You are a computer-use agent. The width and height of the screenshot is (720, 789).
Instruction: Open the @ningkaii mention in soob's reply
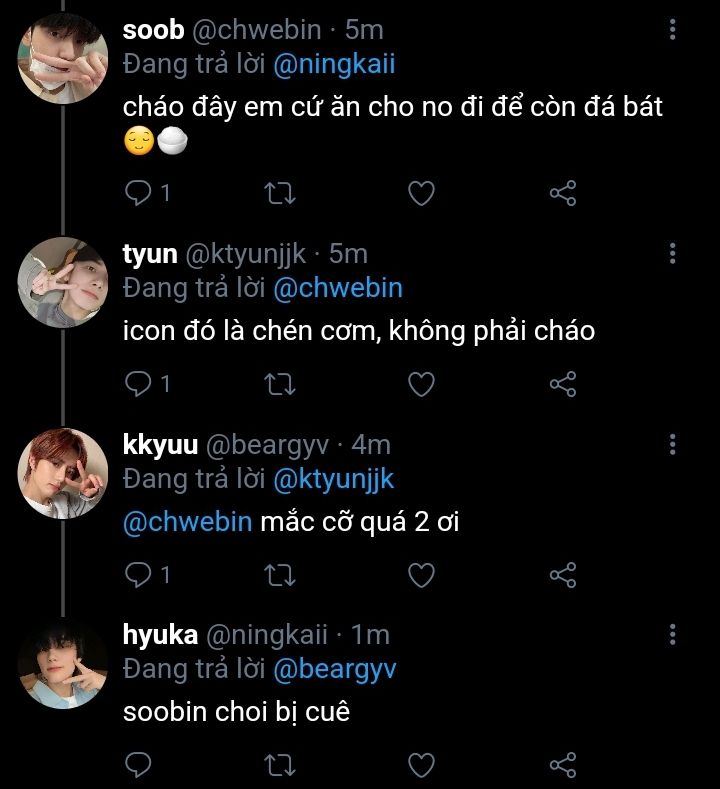pos(335,65)
